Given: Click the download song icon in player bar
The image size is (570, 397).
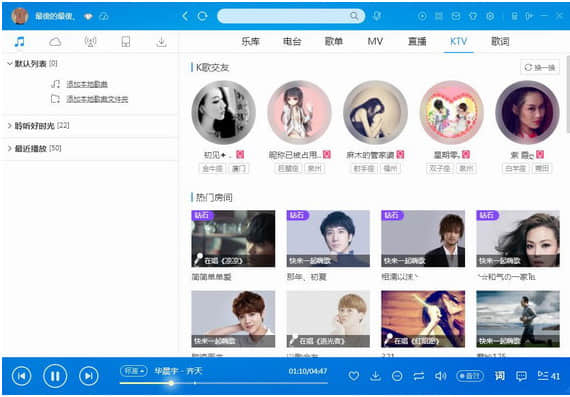Looking at the screenshot, I should click(375, 376).
